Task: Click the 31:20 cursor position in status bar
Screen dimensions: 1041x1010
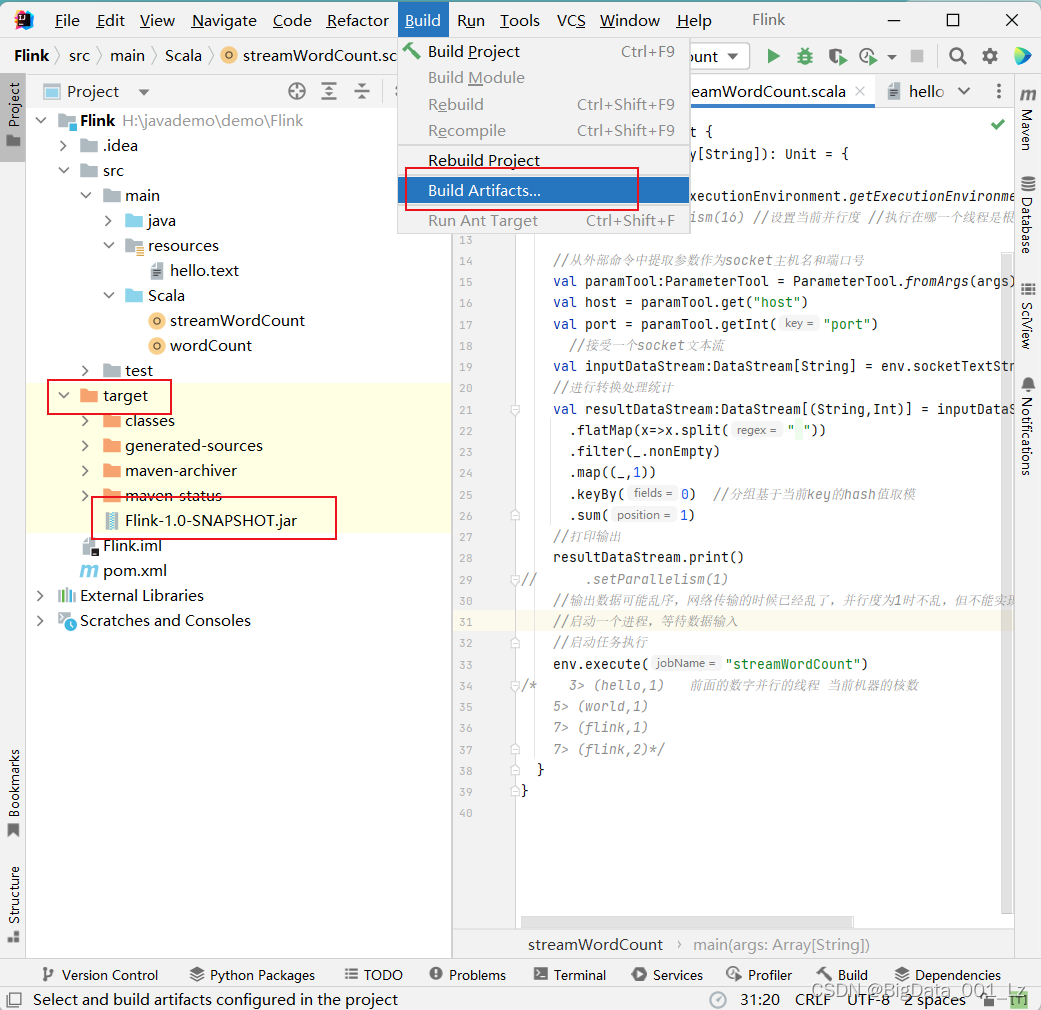Action: tap(760, 999)
